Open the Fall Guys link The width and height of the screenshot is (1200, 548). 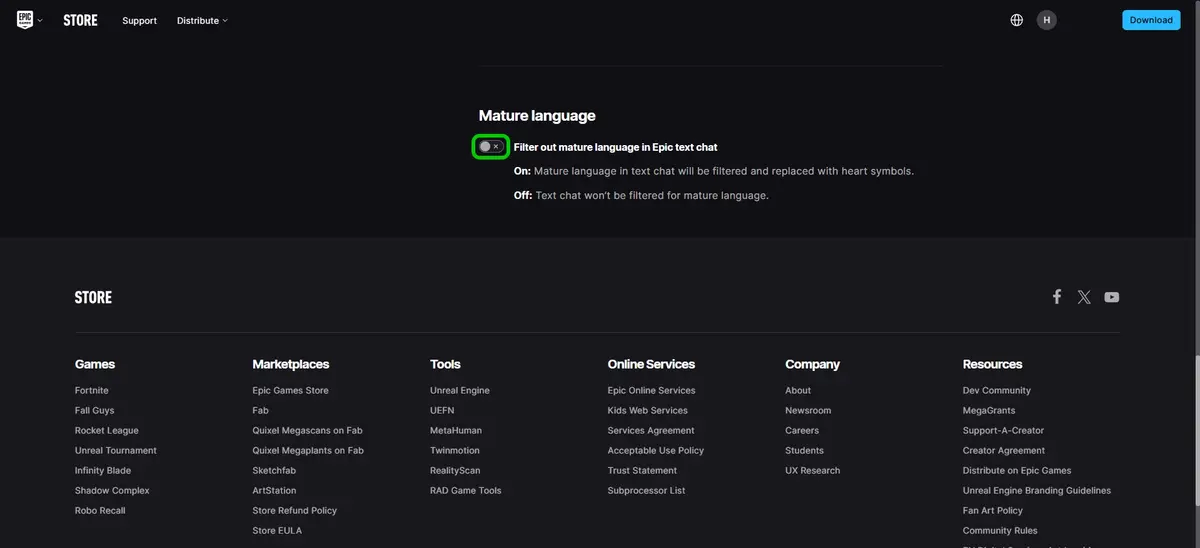click(94, 410)
